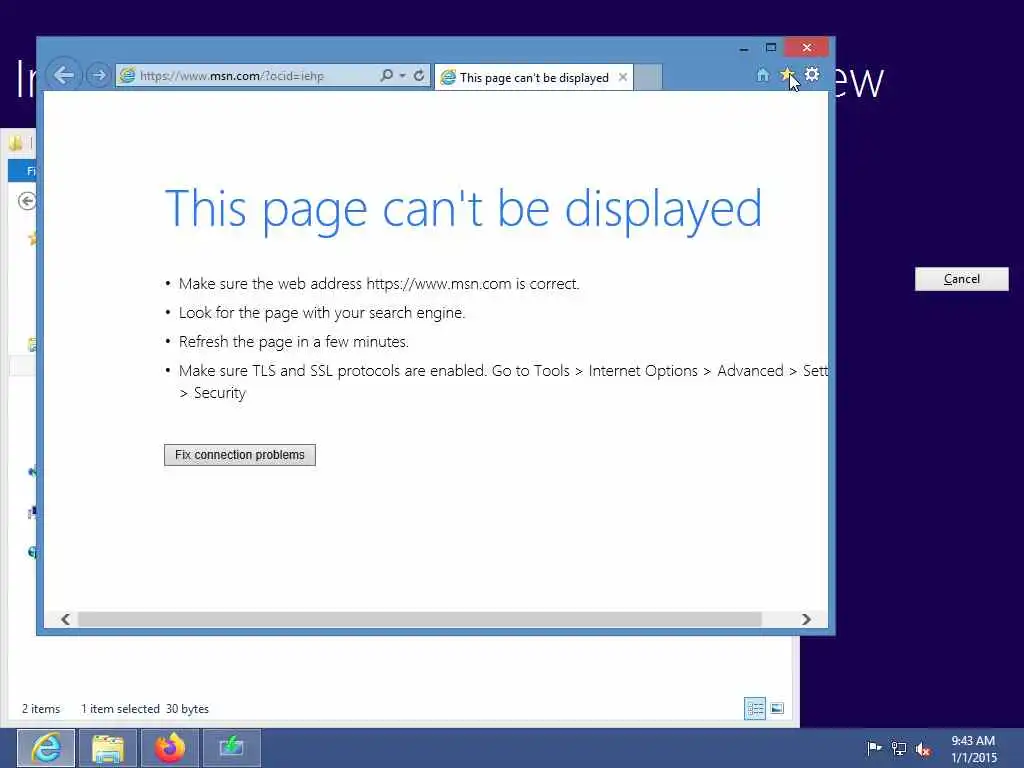Click the network tray icon

point(899,749)
